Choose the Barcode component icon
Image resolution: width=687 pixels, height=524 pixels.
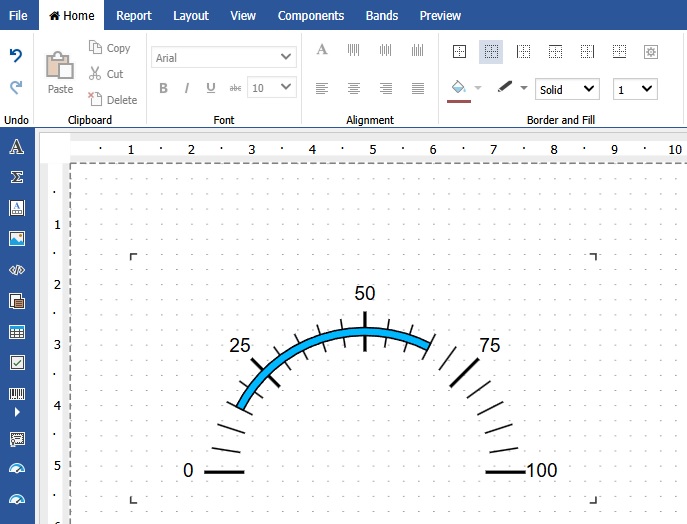(x=16, y=394)
